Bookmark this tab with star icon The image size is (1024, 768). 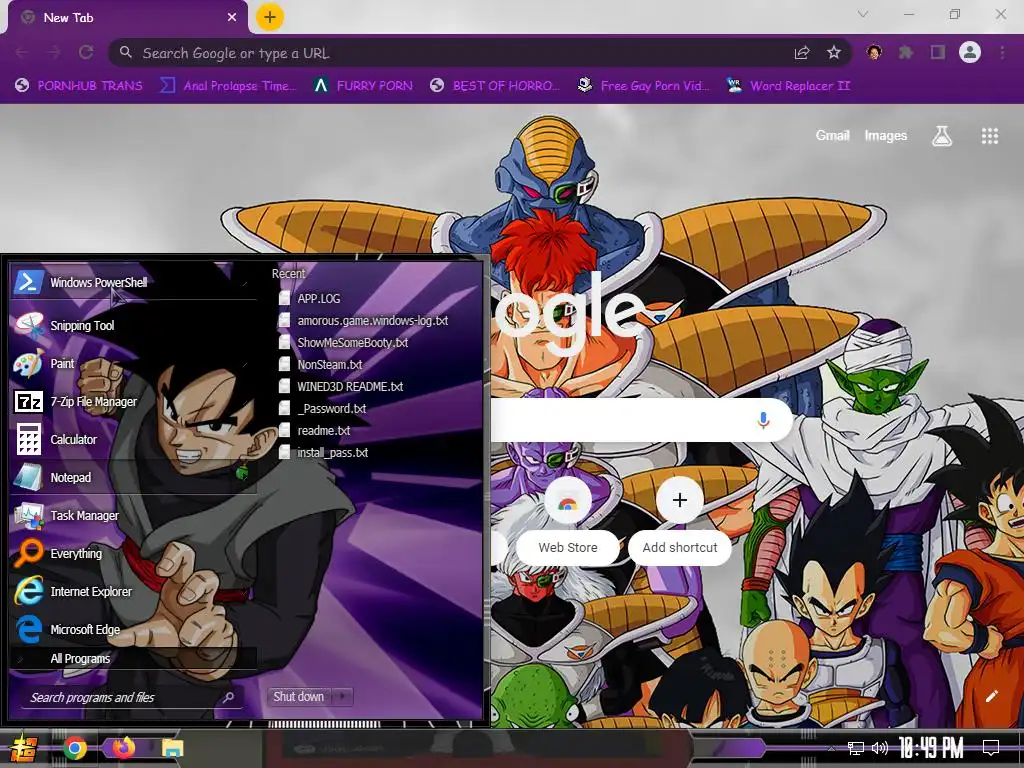point(834,53)
